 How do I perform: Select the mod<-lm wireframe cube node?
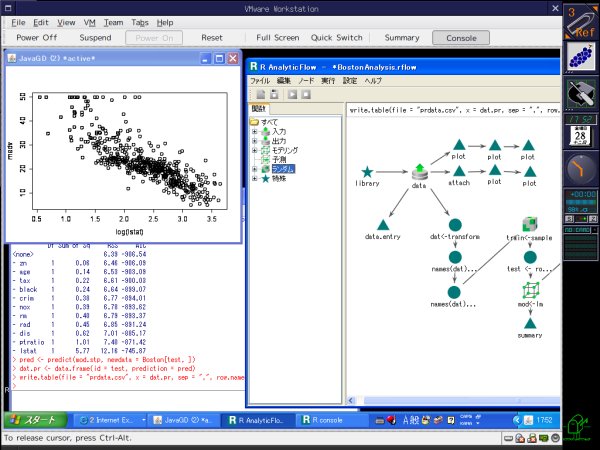point(531,290)
